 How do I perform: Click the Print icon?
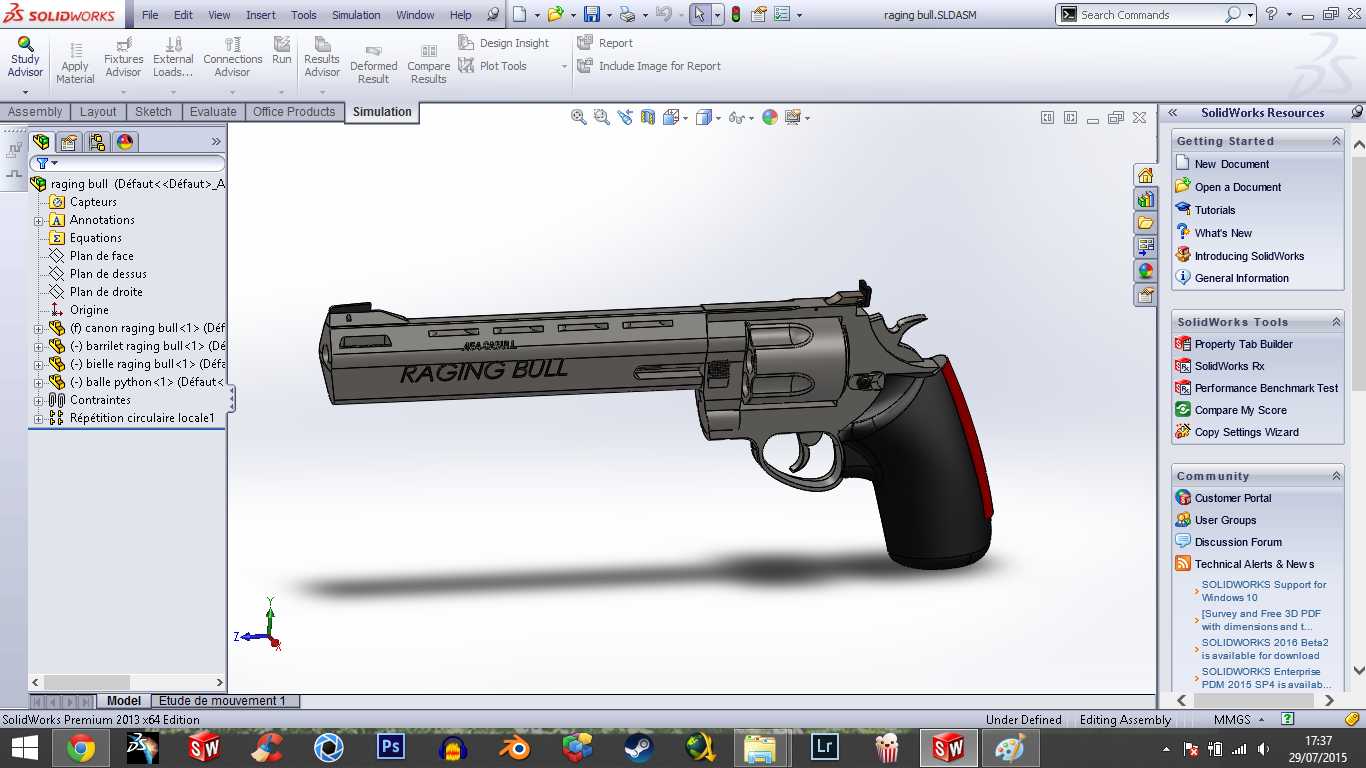627,15
